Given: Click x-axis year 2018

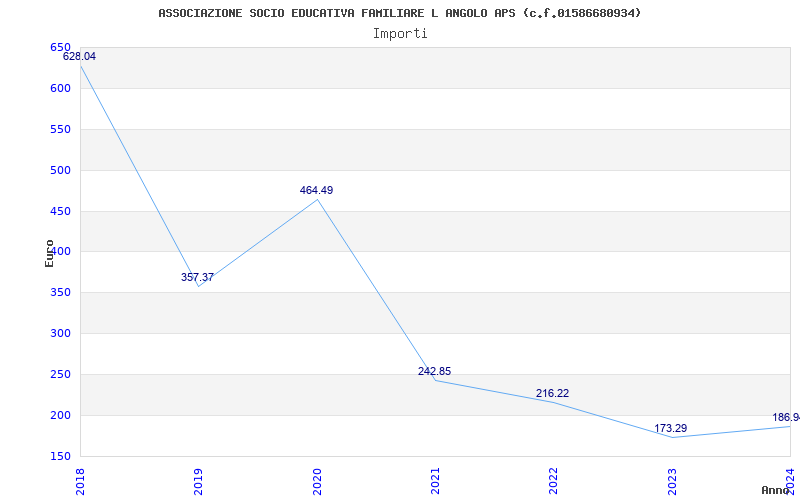Looking at the screenshot, I should click(x=80, y=481).
